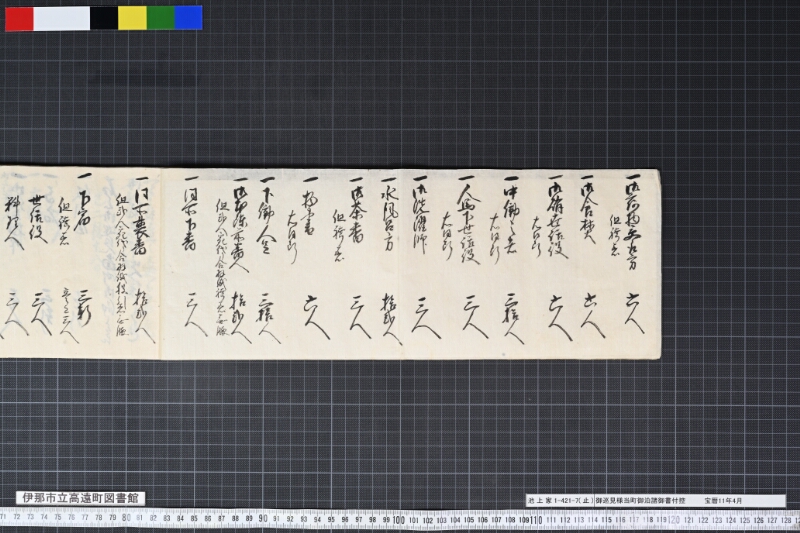Click the black color patch
The height and width of the screenshot is (533, 800).
point(104,18)
